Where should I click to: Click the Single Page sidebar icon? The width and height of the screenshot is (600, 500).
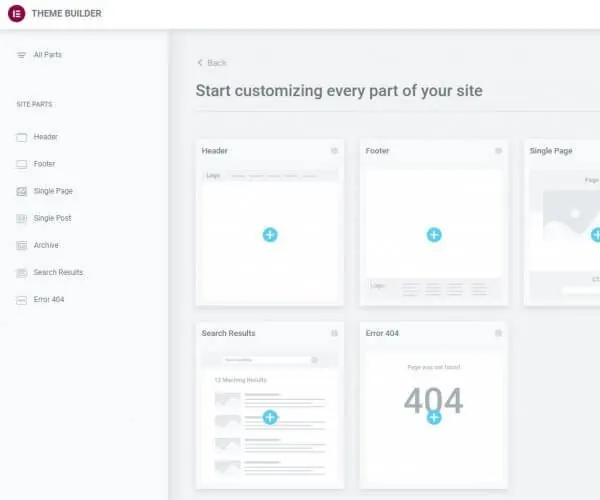tap(21, 191)
